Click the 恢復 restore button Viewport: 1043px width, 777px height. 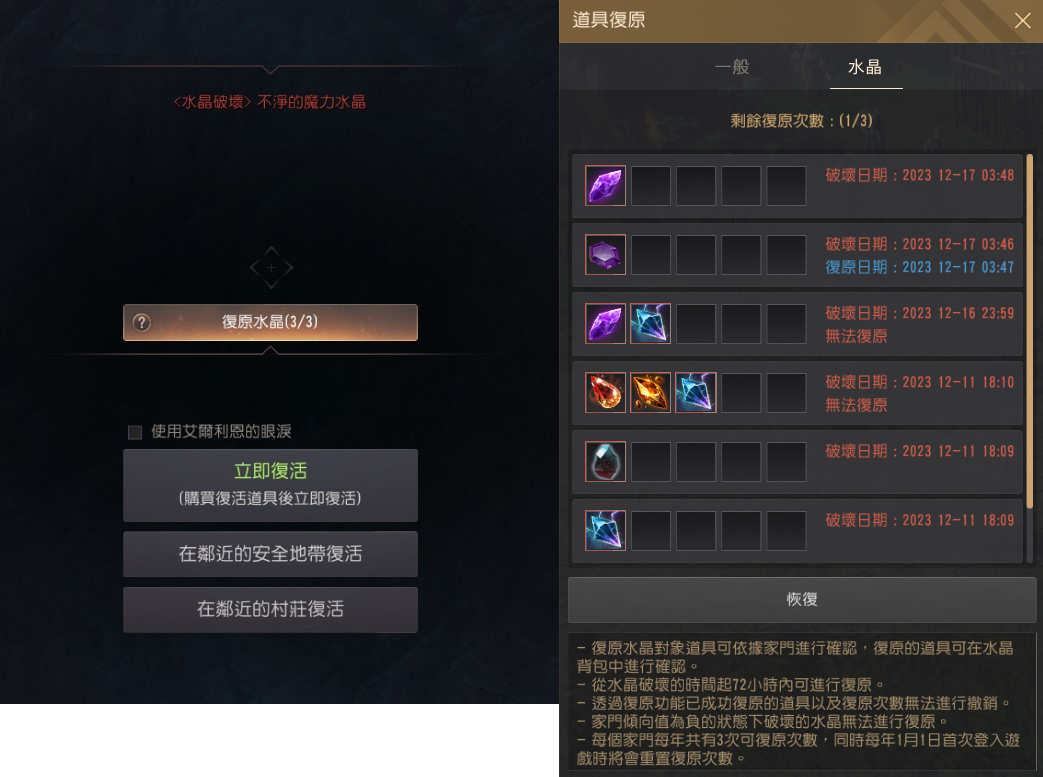pyautogui.click(x=802, y=599)
